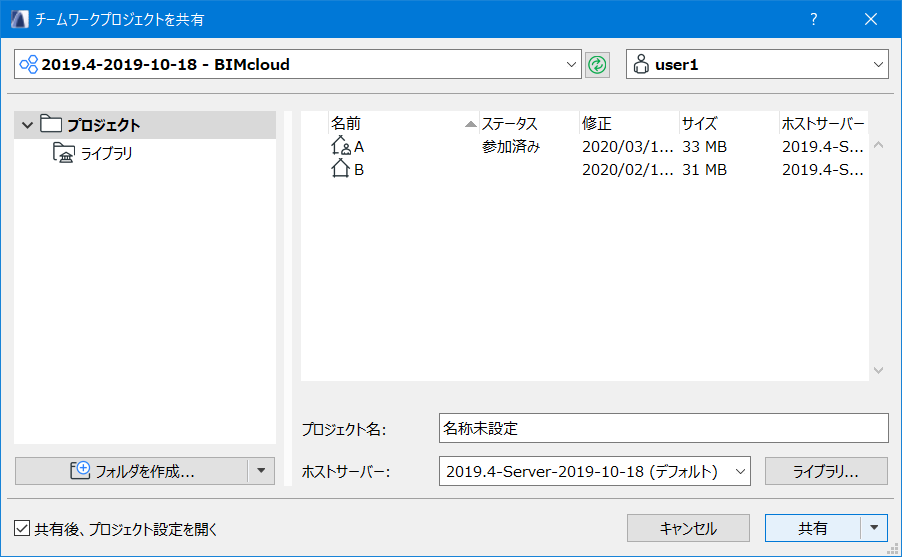Click the プロジェクト folder icon in the tree
Viewport: 902px width, 557px height.
tap(51, 123)
